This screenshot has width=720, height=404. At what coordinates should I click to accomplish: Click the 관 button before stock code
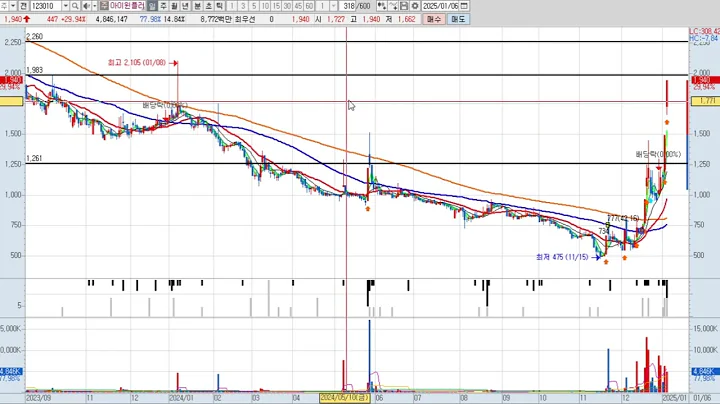[24, 6]
